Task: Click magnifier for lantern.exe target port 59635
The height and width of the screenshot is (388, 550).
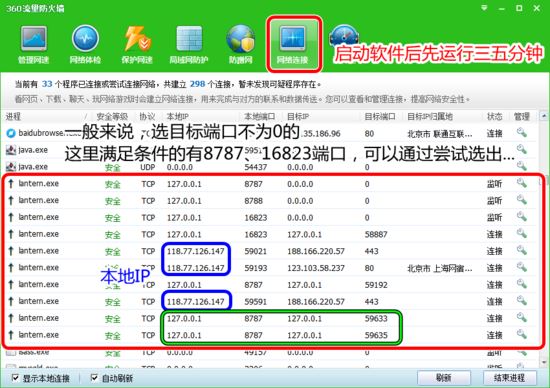Action: [522, 335]
